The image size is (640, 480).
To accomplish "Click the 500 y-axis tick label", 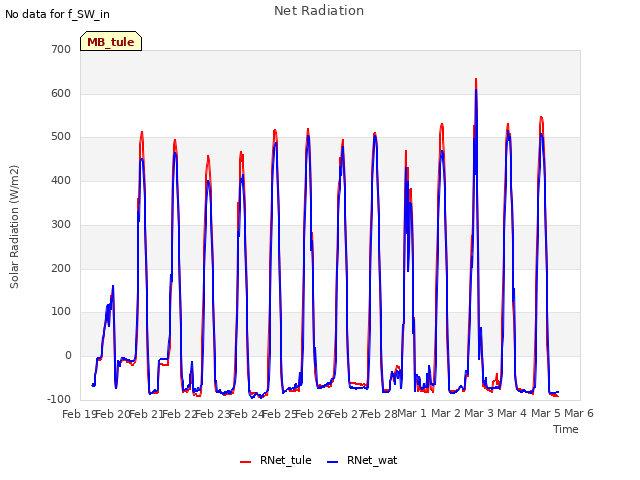I will click(x=61, y=137).
